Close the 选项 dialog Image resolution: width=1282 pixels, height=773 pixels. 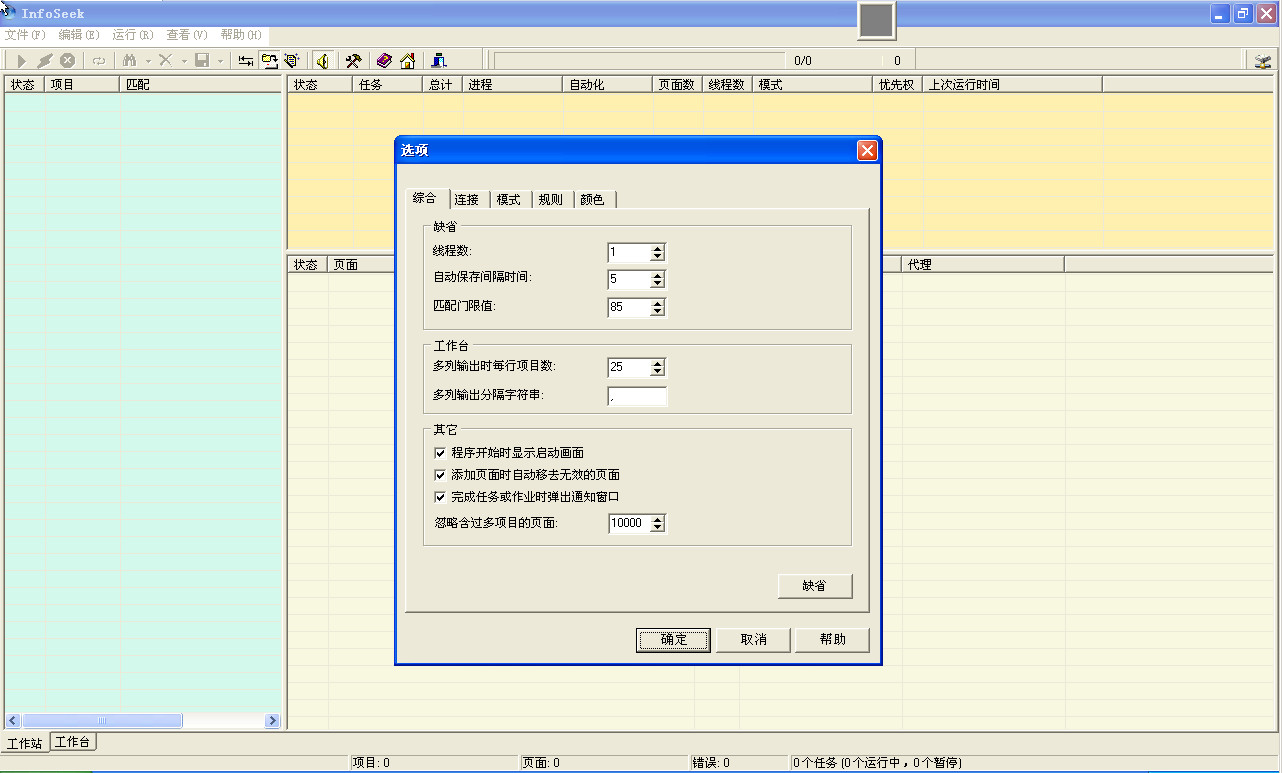click(867, 150)
